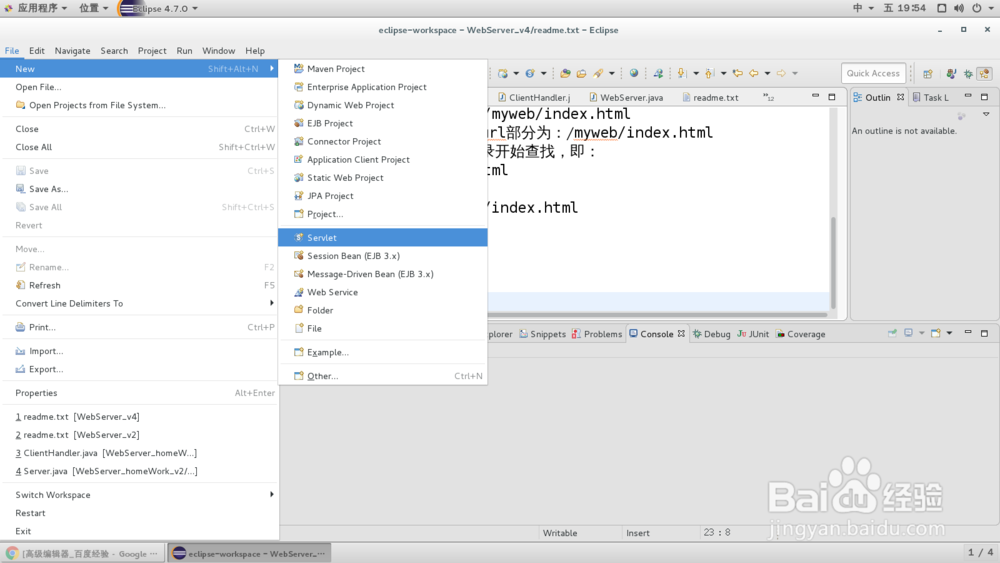
Task: Click the power icon in top bar
Action: [x=976, y=8]
